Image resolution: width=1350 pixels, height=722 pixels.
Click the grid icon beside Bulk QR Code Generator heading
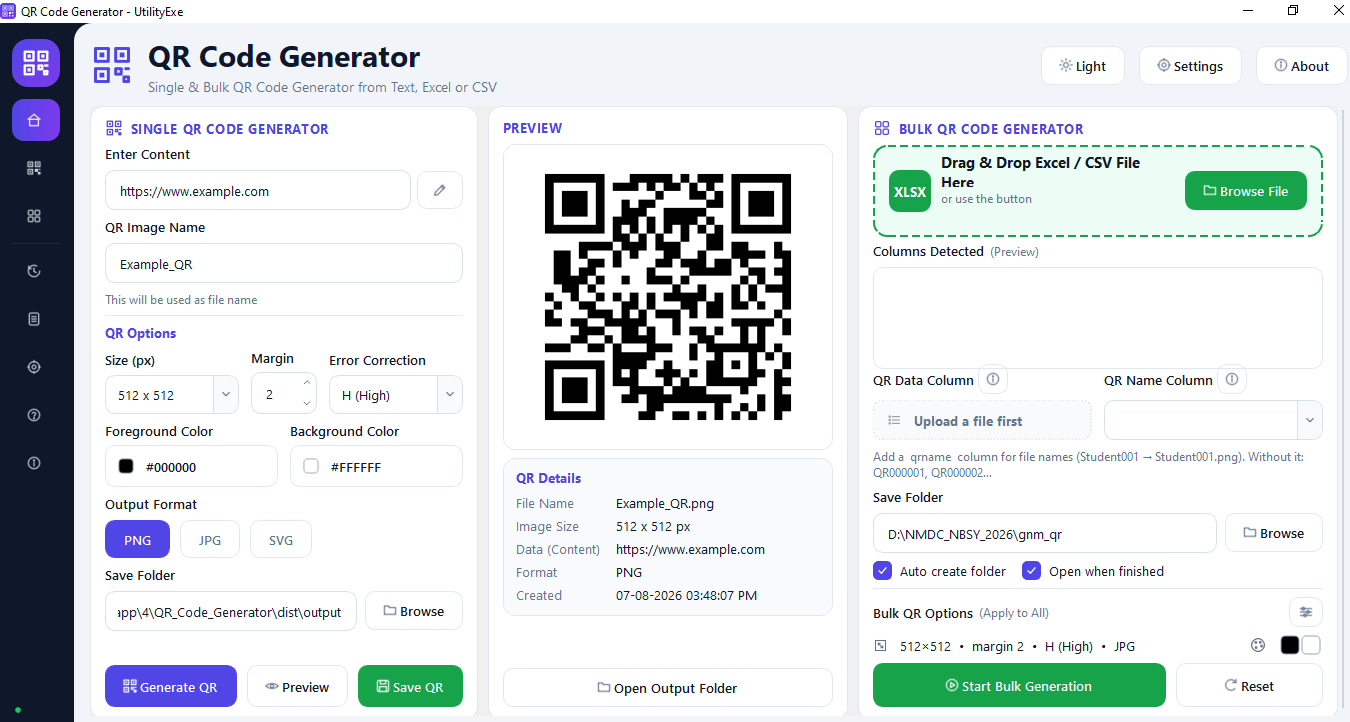[882, 128]
